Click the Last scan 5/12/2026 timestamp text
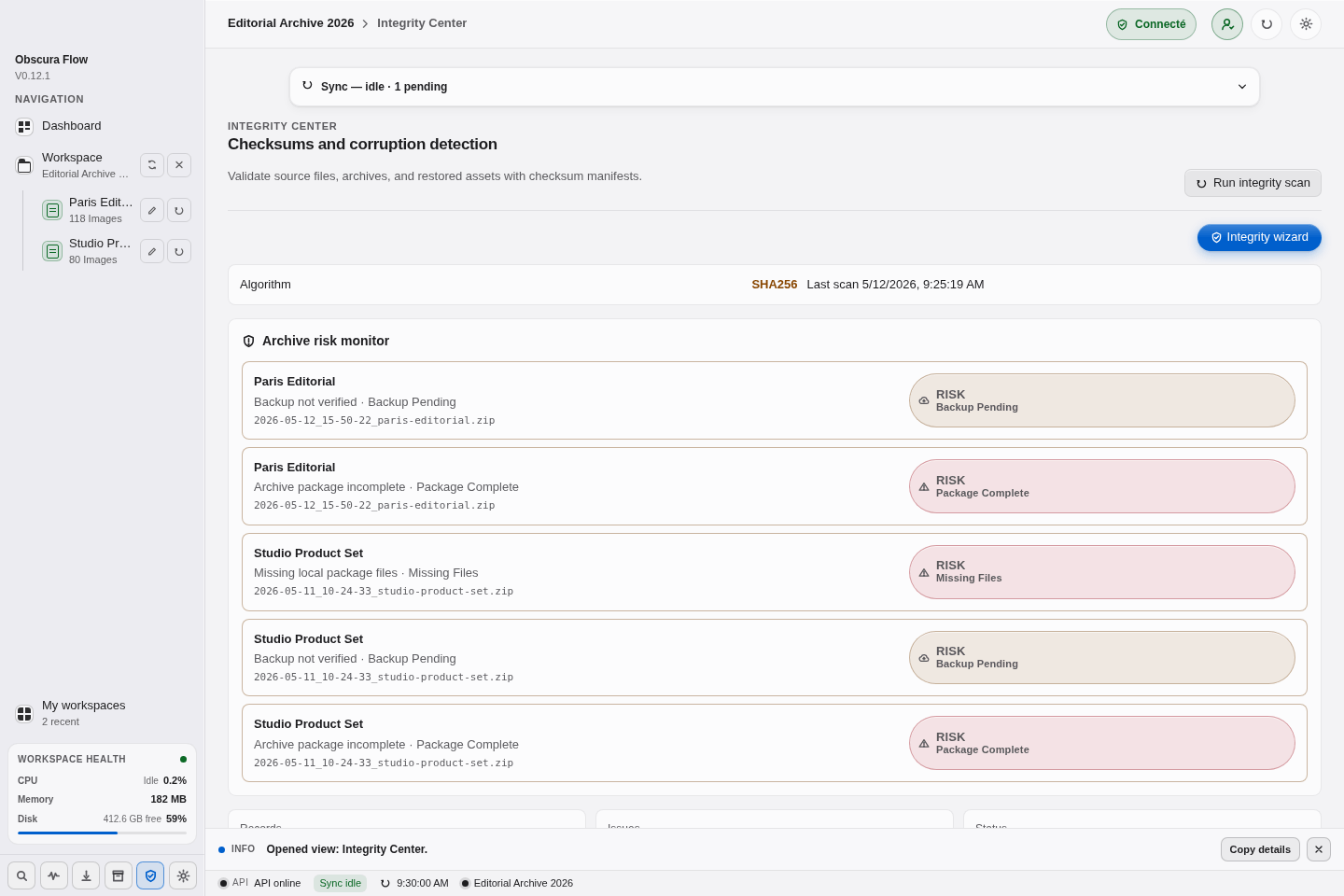 tap(895, 285)
